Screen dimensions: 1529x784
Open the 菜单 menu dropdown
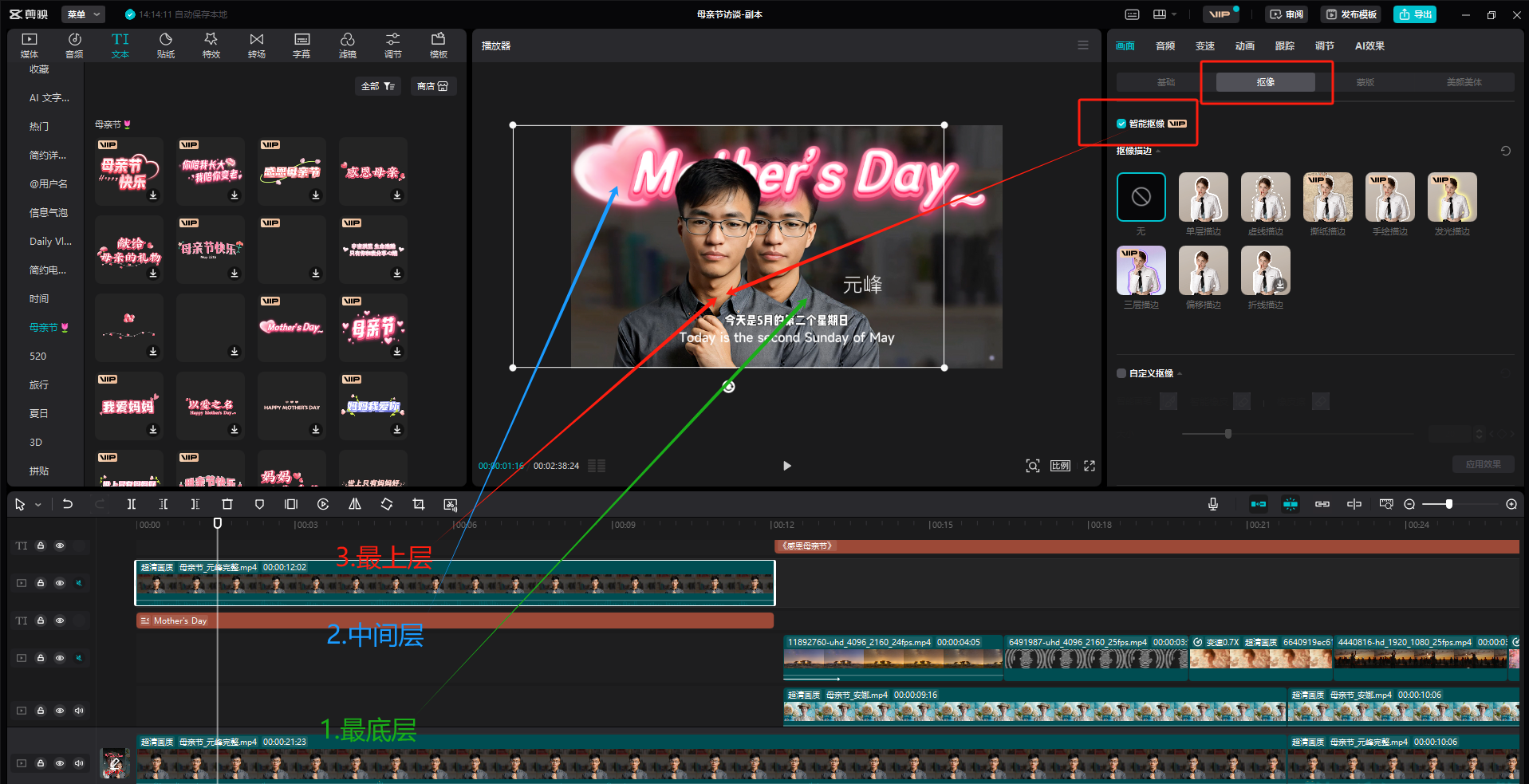coord(83,14)
